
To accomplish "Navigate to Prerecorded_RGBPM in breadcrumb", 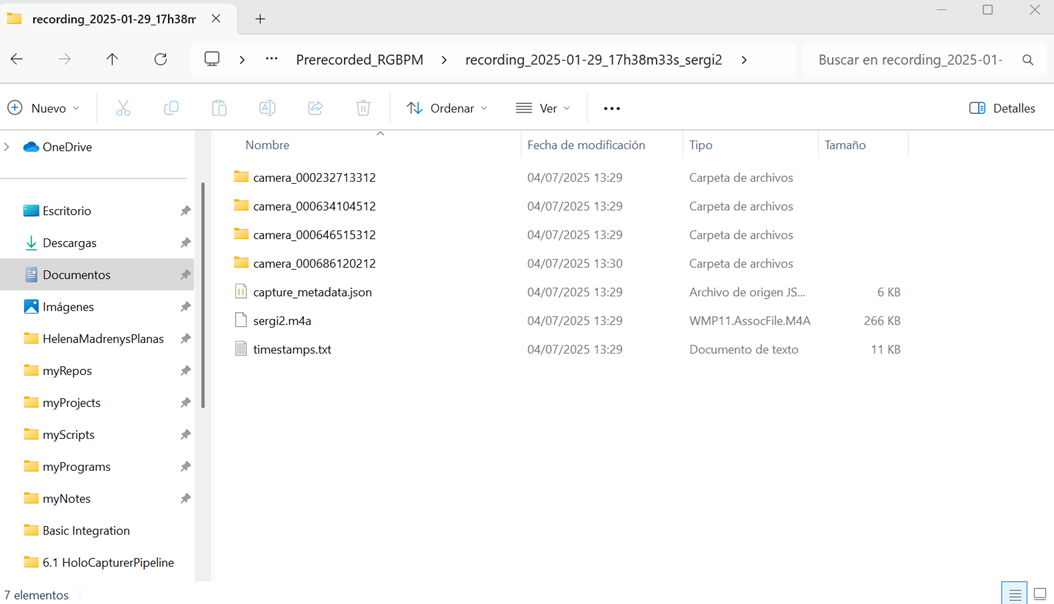I will coord(359,60).
